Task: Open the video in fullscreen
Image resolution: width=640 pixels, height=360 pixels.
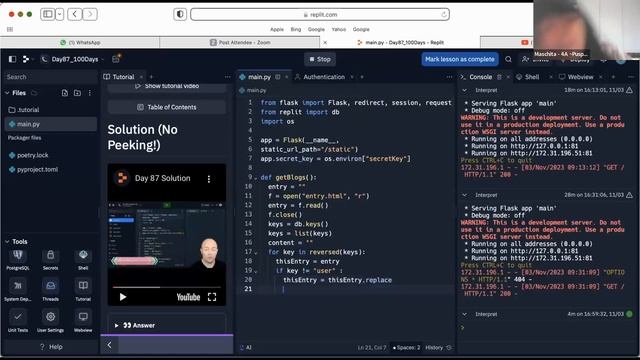Action: [212, 297]
